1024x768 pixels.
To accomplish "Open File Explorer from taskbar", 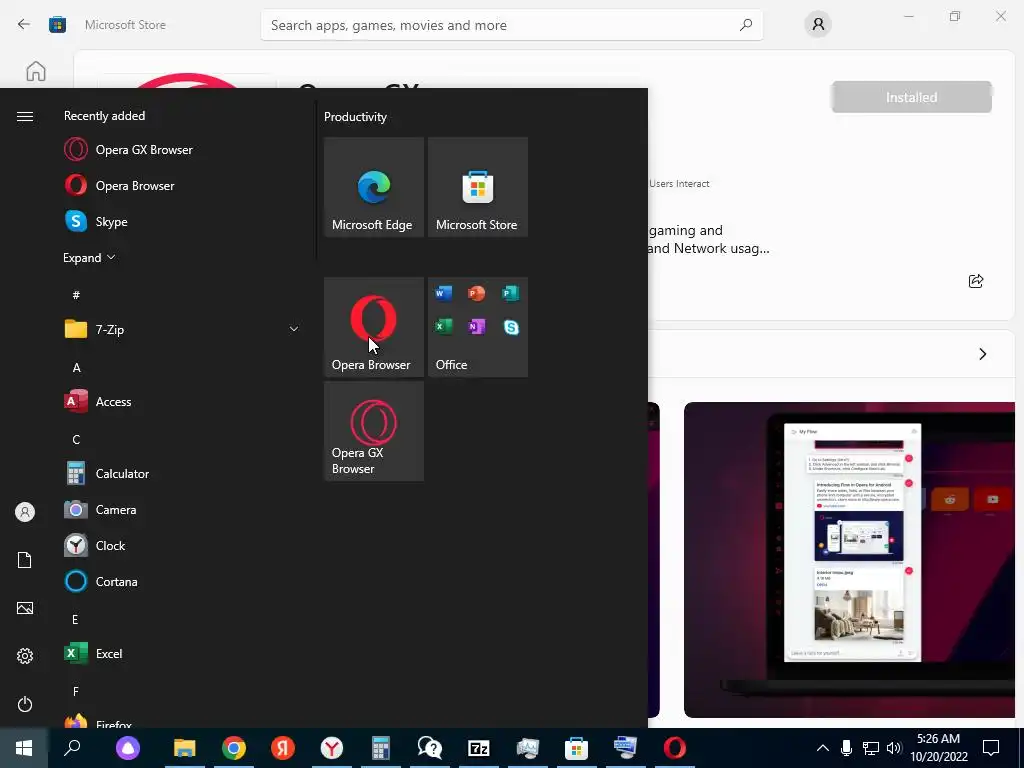I will (x=185, y=748).
